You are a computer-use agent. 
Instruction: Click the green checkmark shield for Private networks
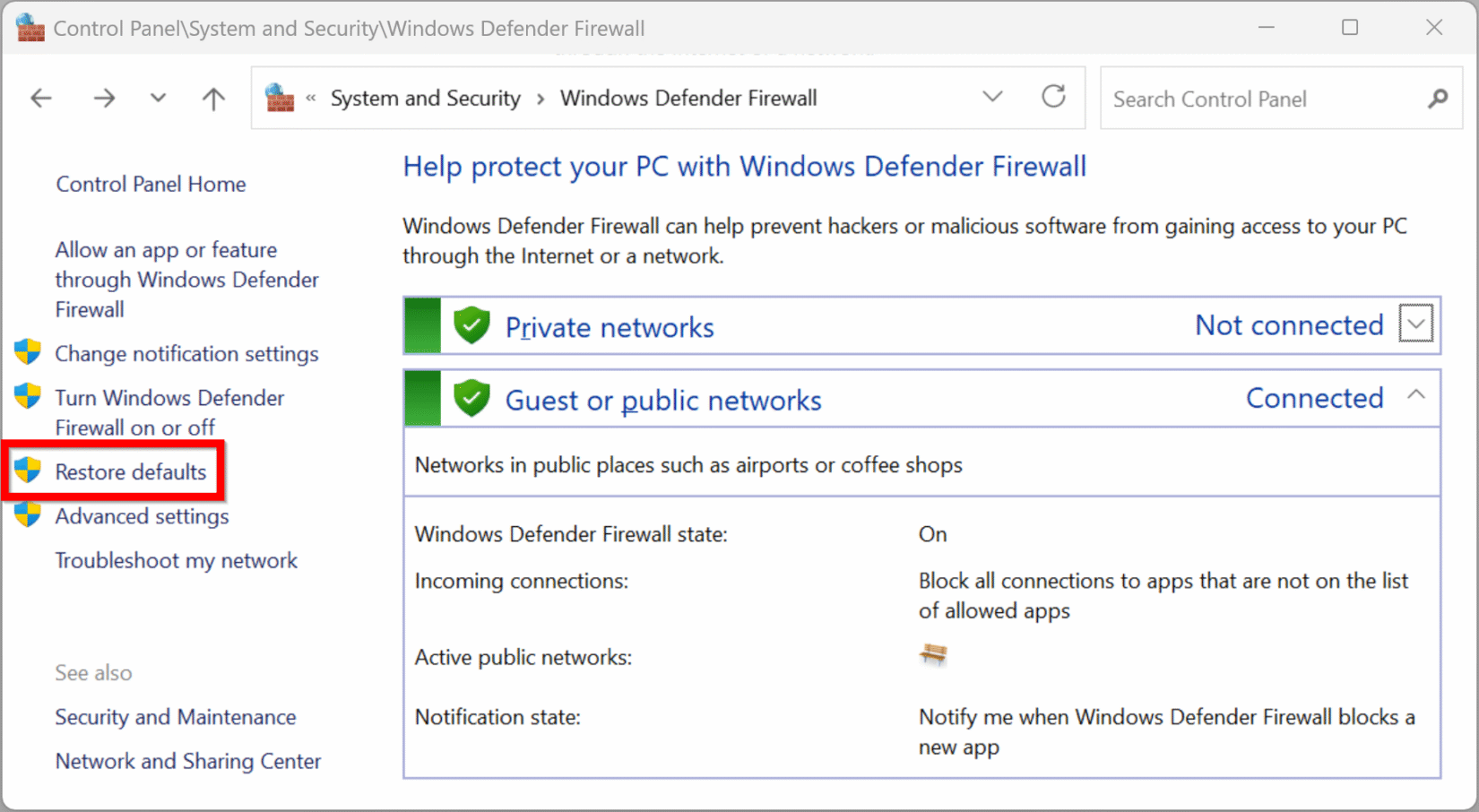click(x=472, y=325)
